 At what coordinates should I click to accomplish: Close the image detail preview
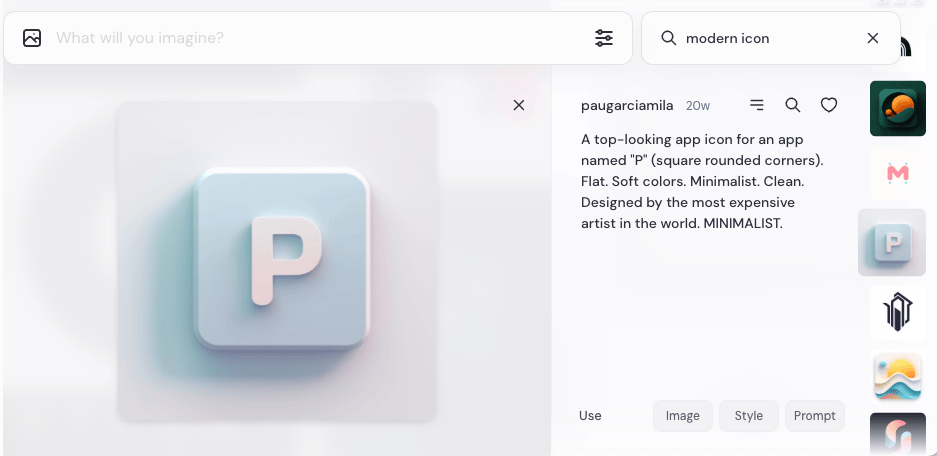click(x=518, y=105)
